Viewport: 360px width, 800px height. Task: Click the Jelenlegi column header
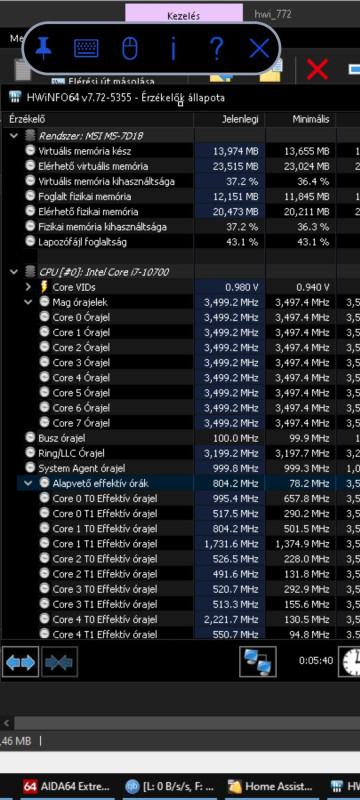(x=229, y=119)
